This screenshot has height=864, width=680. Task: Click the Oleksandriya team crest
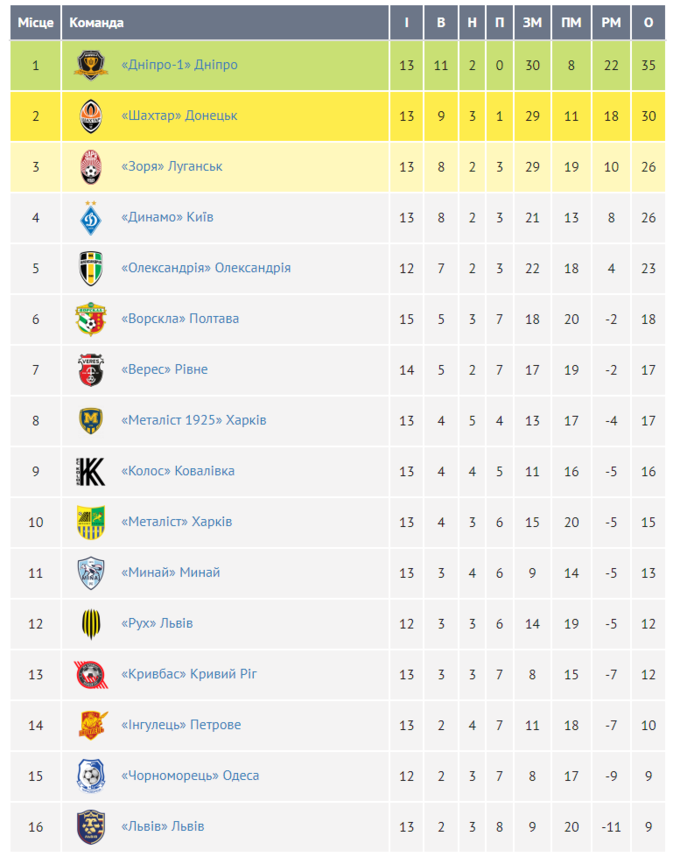[91, 269]
